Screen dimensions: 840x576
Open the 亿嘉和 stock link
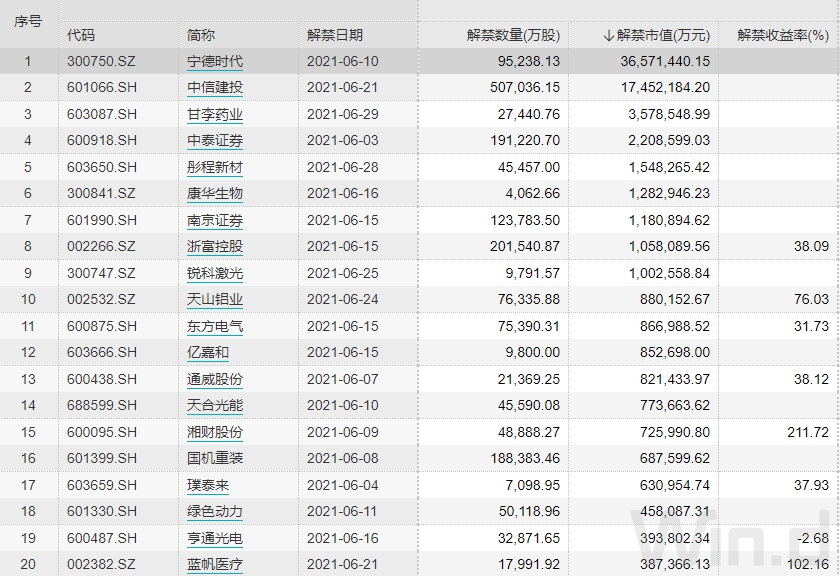click(208, 353)
